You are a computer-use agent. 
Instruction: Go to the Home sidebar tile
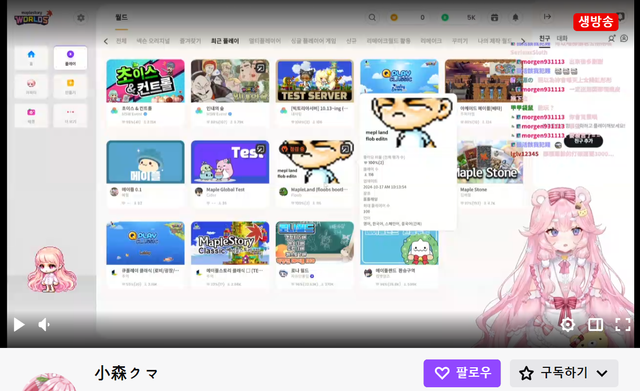31,58
